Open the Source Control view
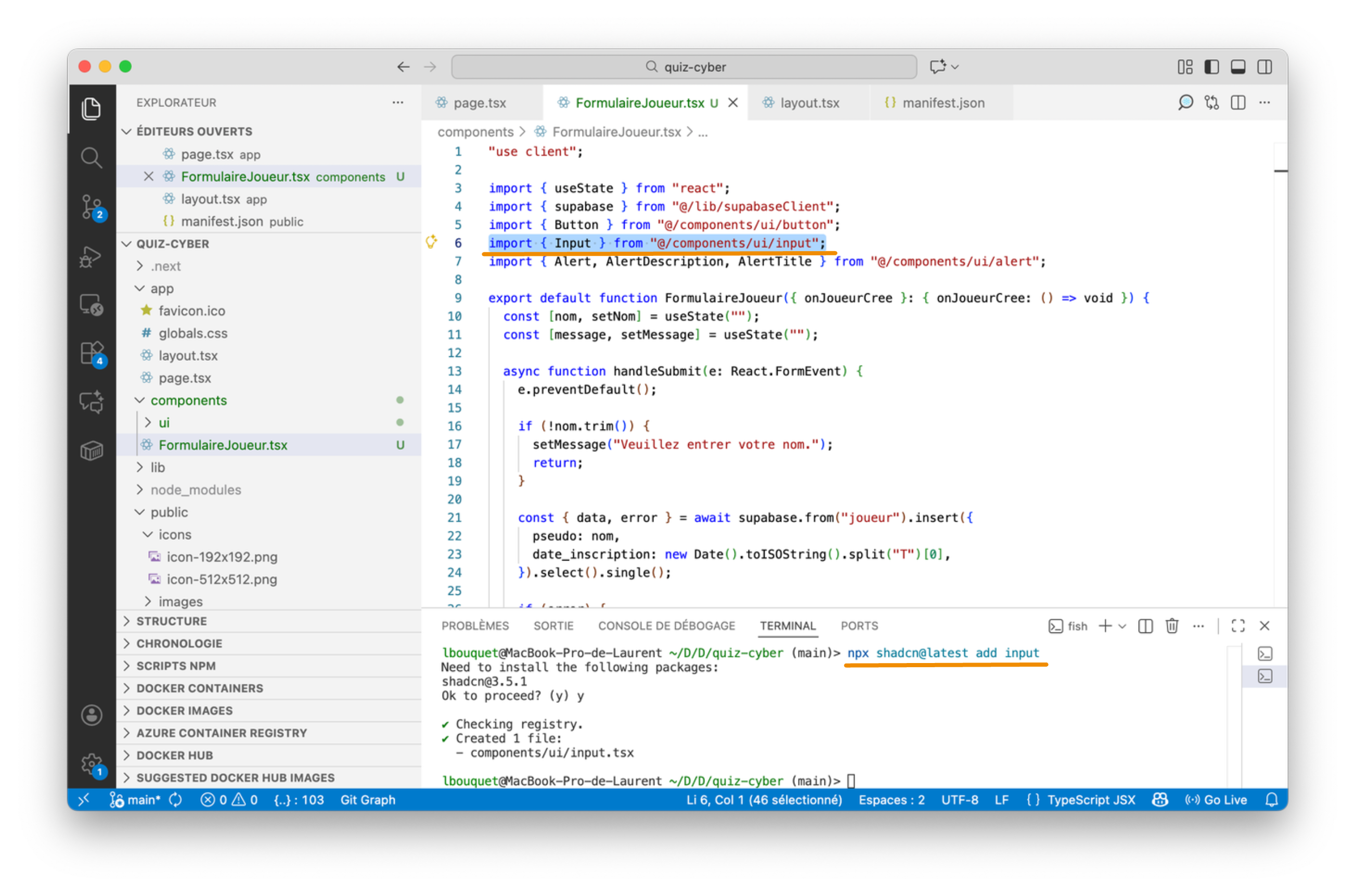Screen dimensions: 1355x896 [x=92, y=207]
